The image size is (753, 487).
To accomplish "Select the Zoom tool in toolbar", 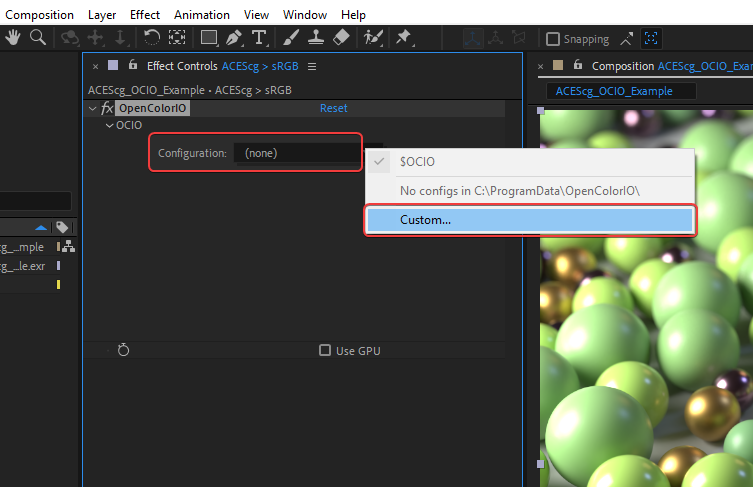I will (x=38, y=38).
